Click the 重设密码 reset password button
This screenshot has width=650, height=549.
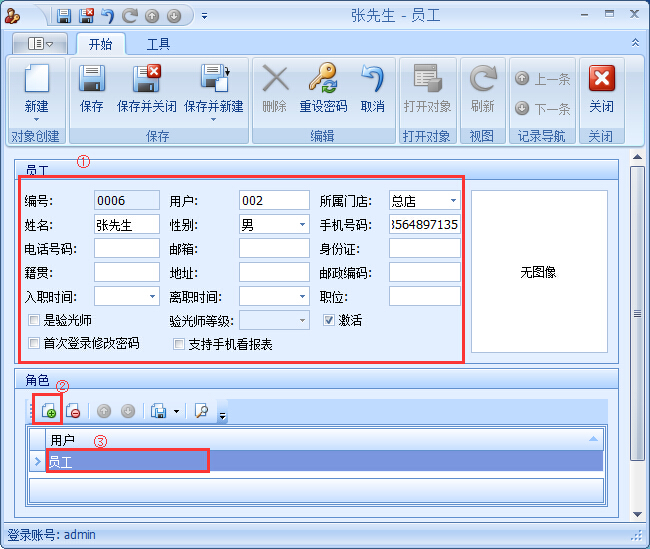(323, 89)
